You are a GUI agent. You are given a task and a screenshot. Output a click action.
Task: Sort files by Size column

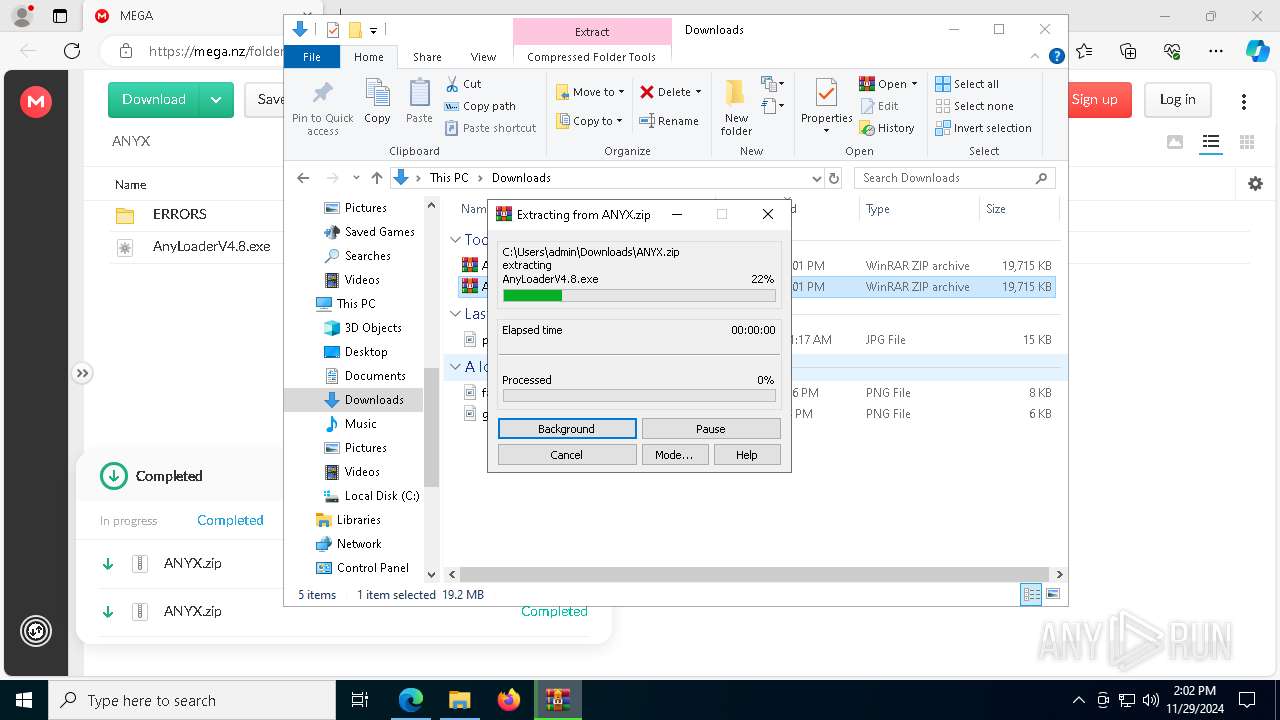point(996,209)
